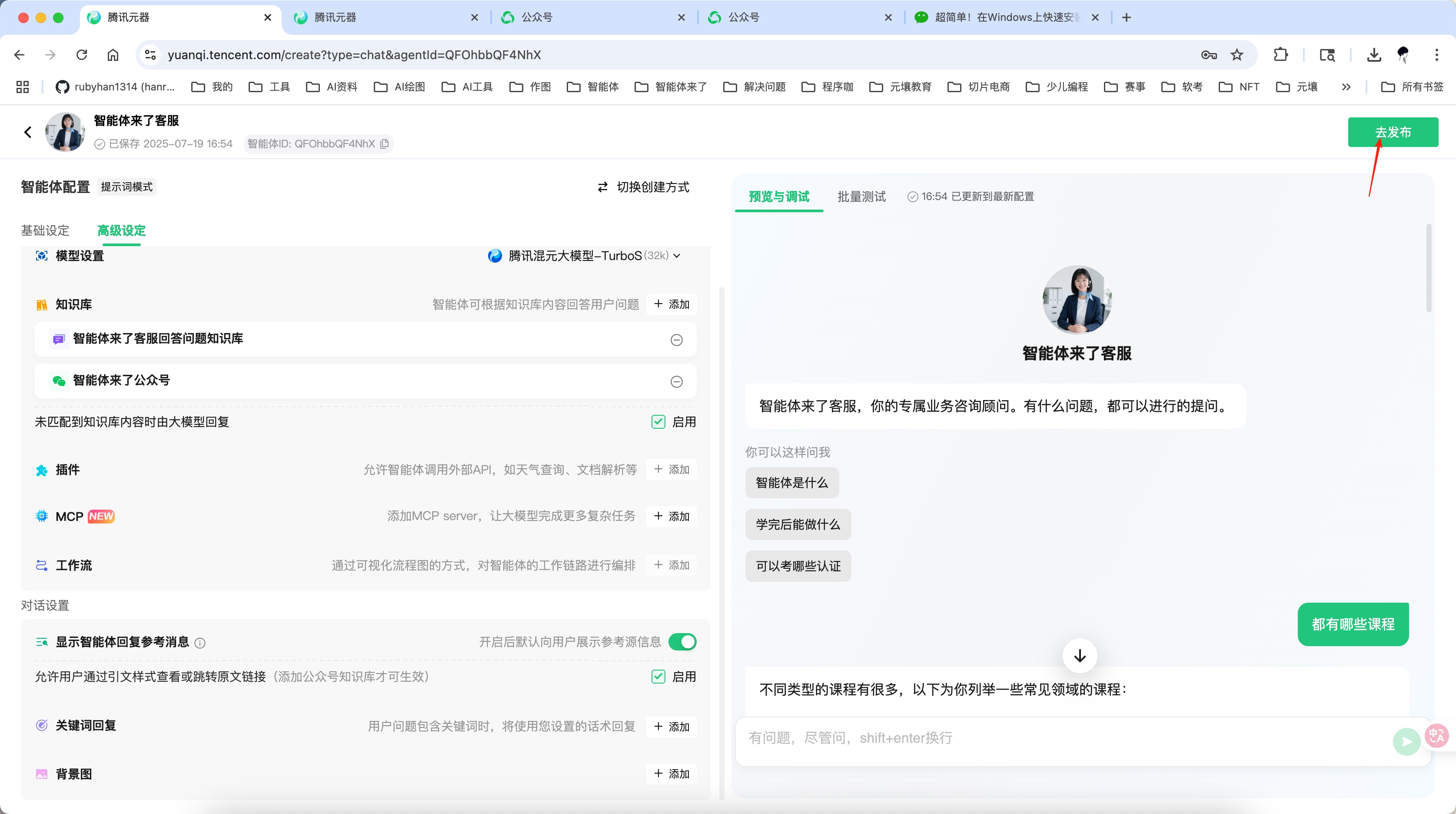Uncheck 启用 for 未匹配到知识库内容时由大模型回复

tap(658, 421)
